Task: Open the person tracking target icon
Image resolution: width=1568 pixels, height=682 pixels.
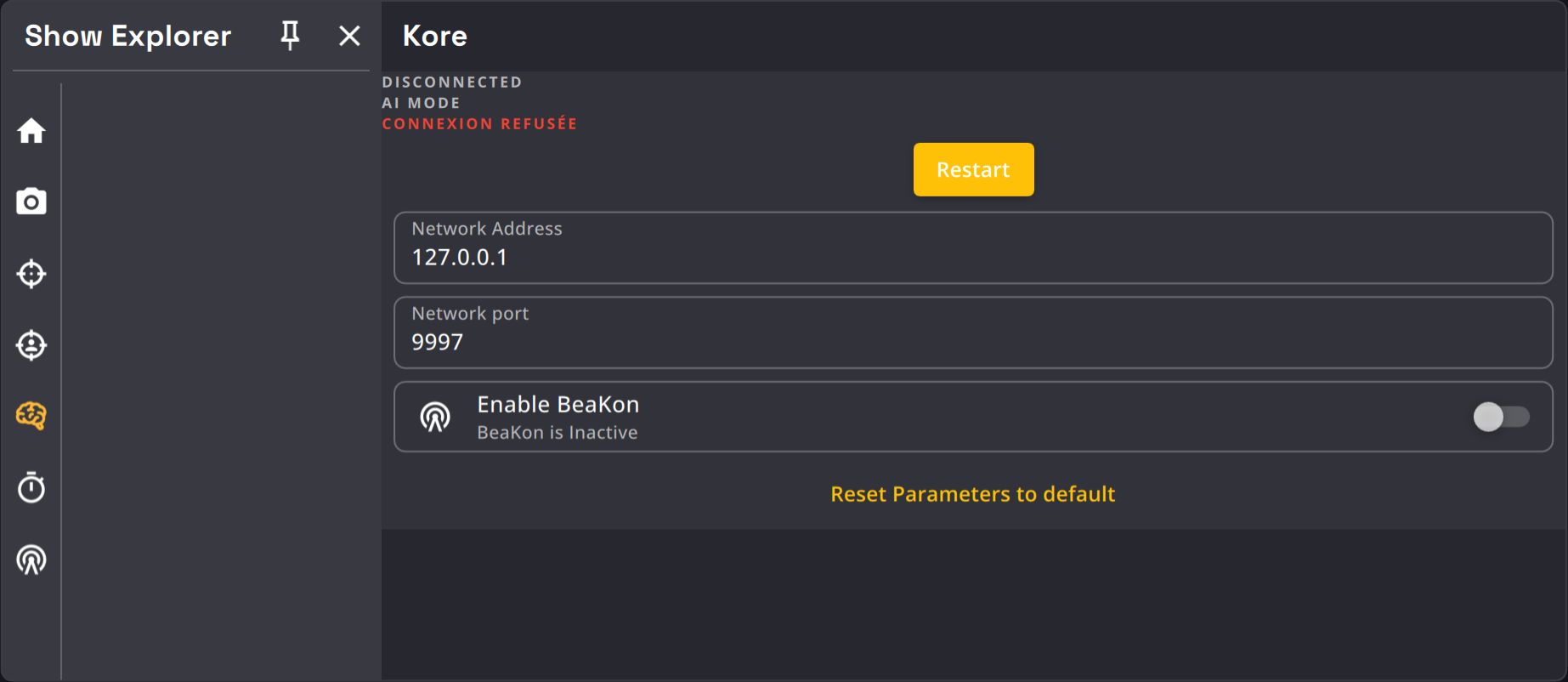Action: (31, 345)
